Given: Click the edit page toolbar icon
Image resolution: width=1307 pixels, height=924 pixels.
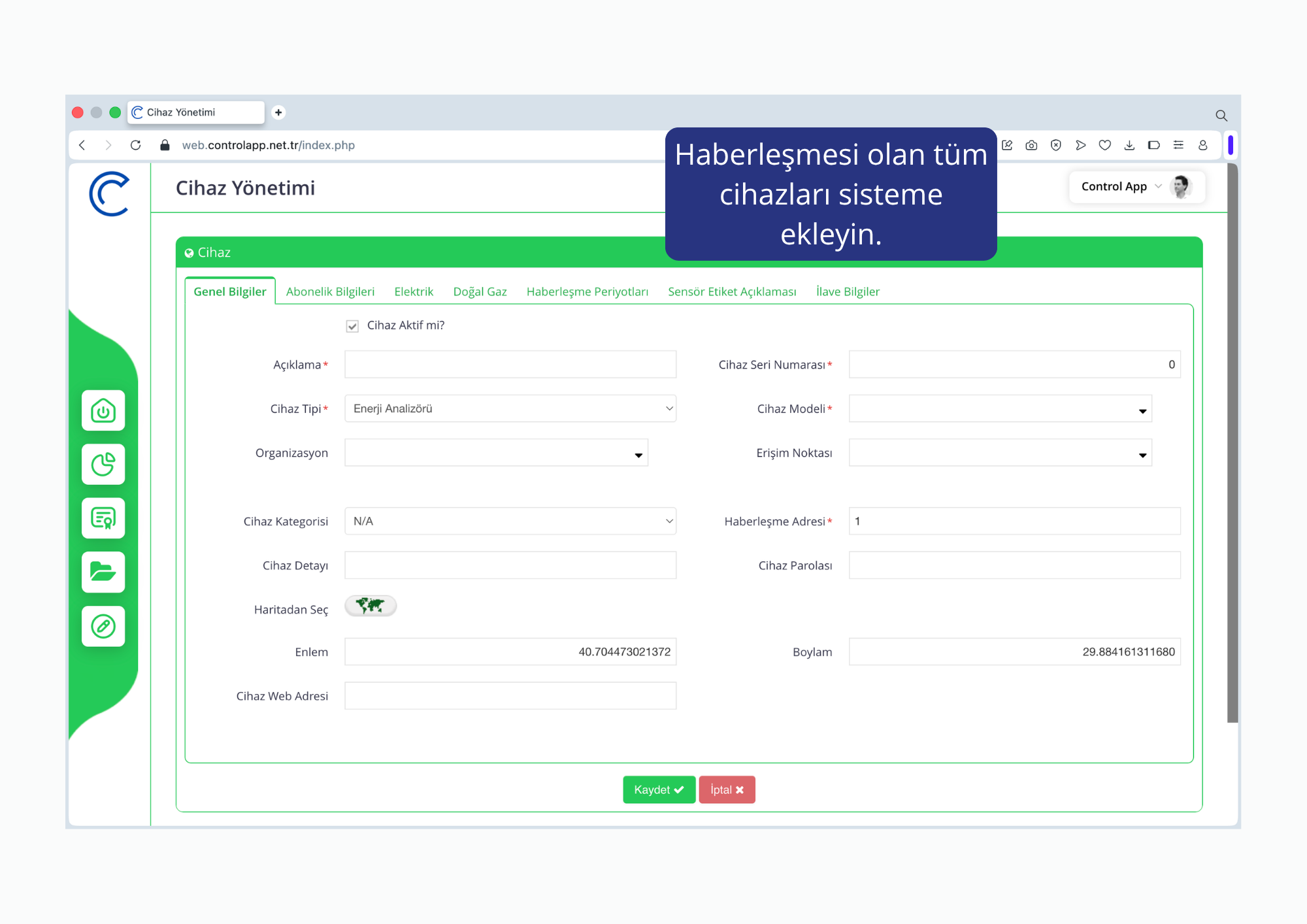Looking at the screenshot, I should [x=1007, y=145].
